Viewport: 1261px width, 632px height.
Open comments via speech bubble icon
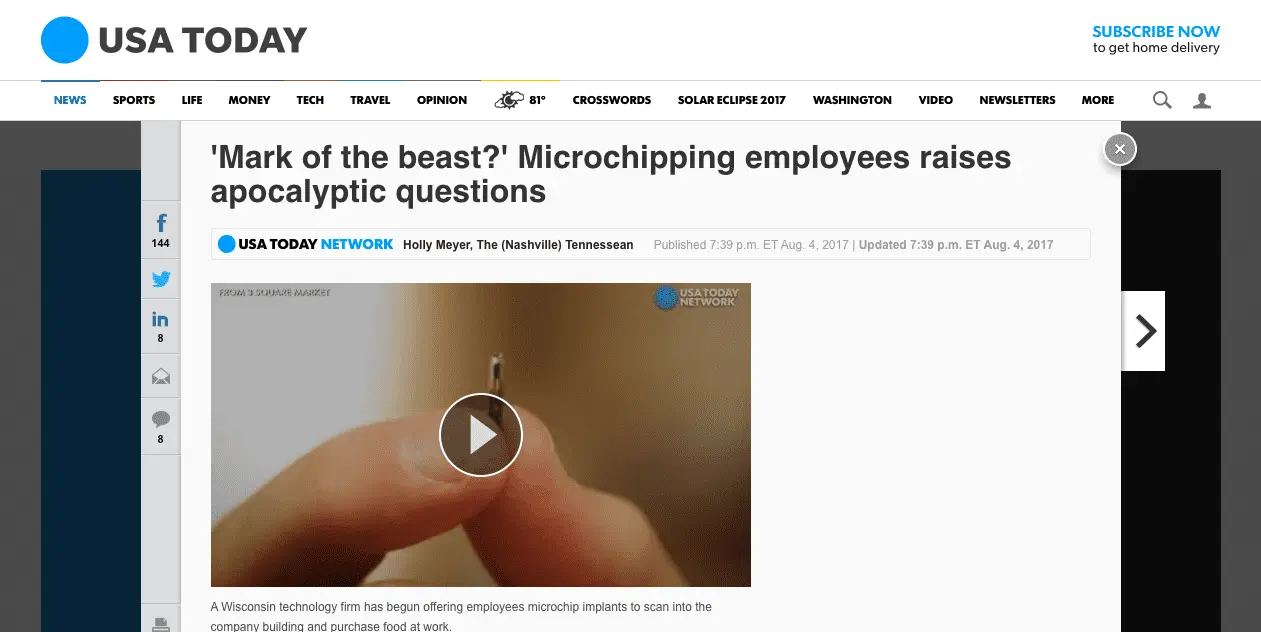tap(161, 425)
